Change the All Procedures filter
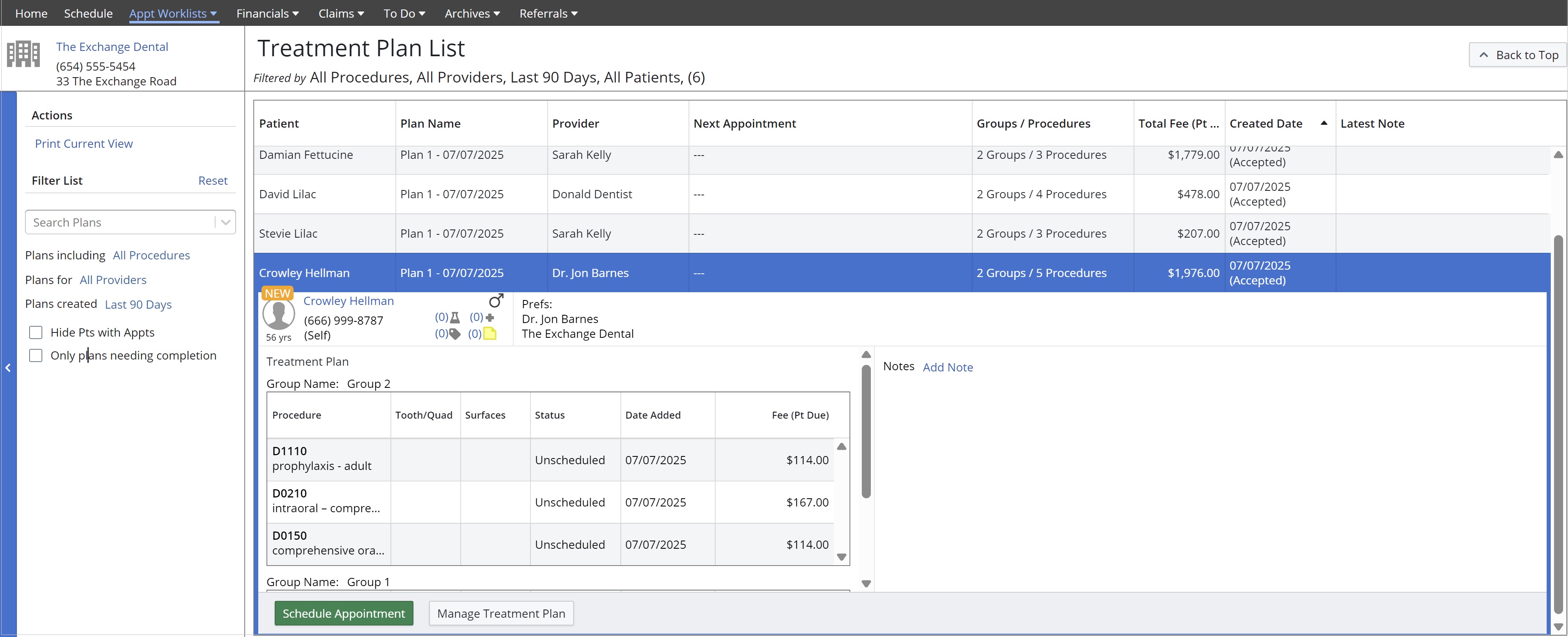This screenshot has height=637, width=1568. tap(151, 256)
